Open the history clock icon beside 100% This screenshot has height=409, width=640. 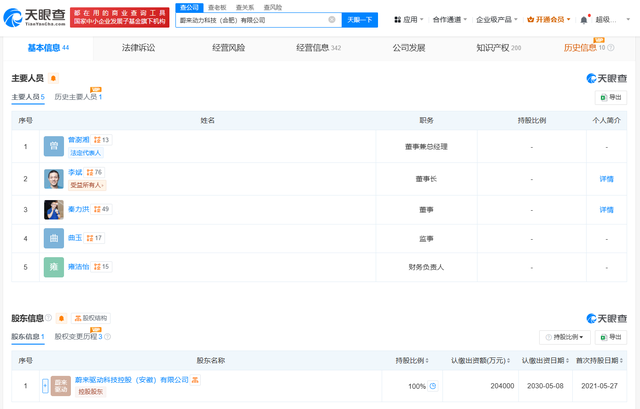433,386
